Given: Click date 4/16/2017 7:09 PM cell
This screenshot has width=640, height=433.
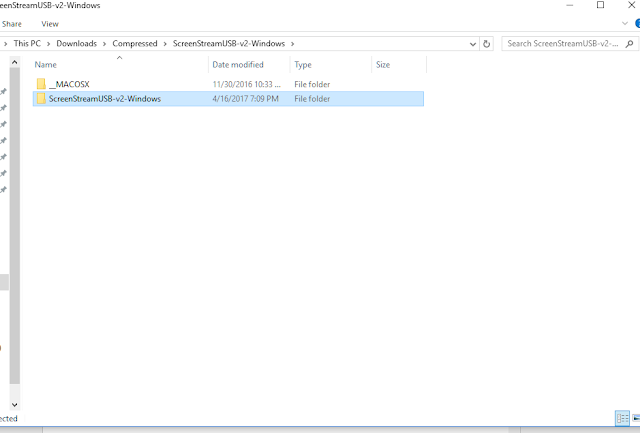Looking at the screenshot, I should coord(245,98).
